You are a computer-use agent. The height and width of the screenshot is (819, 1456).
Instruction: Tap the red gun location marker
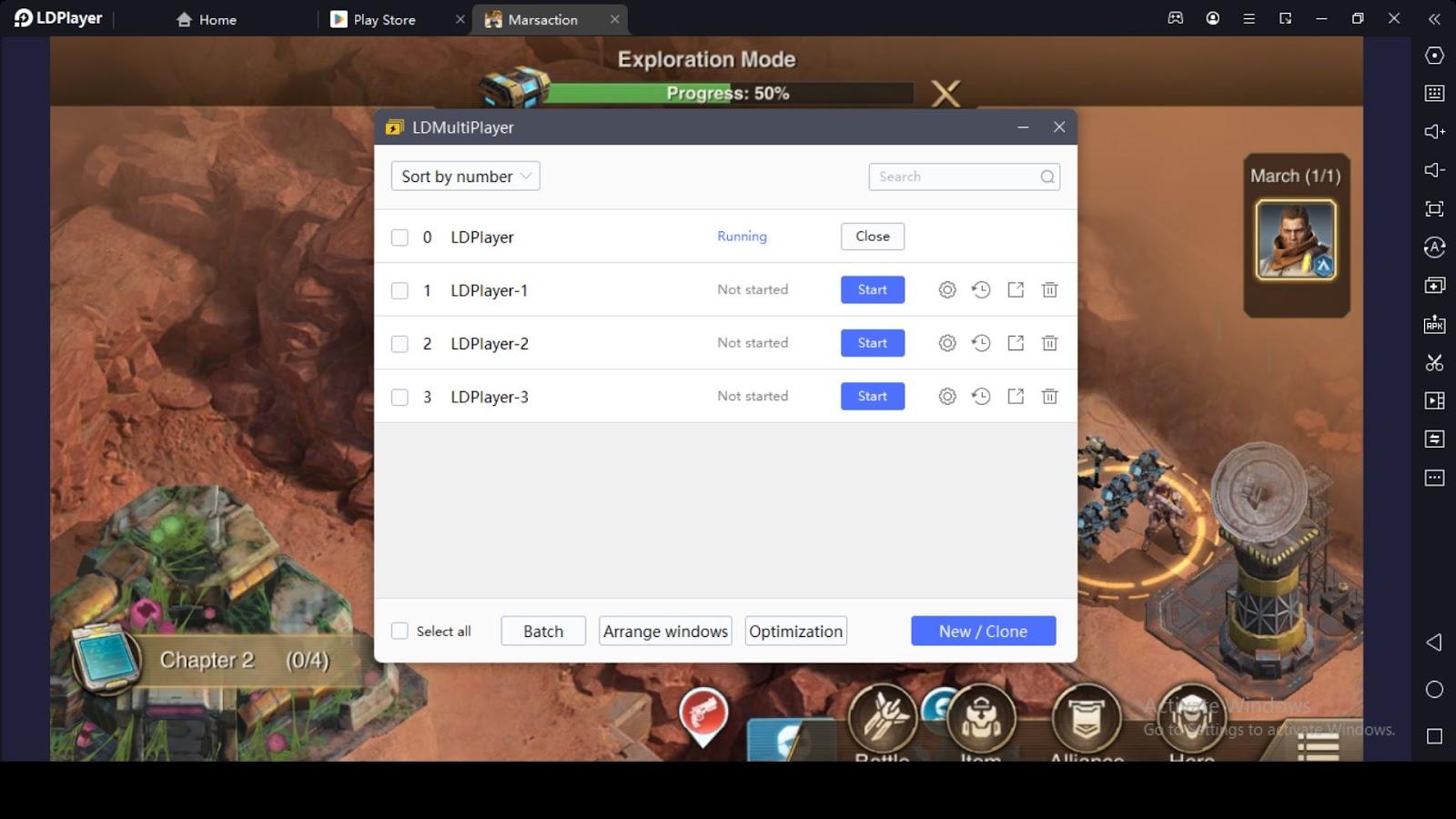(703, 717)
